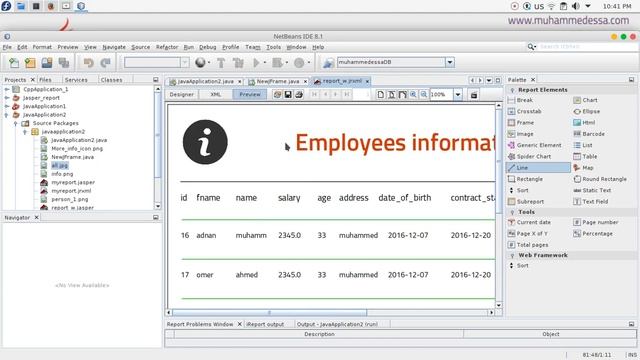The height and width of the screenshot is (360, 640).
Task: Open the Refactor menu
Action: (x=167, y=47)
